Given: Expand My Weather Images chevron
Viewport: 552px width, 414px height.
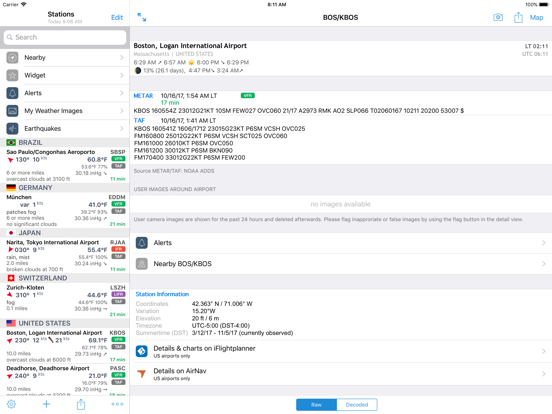Looking at the screenshot, I should [121, 111].
